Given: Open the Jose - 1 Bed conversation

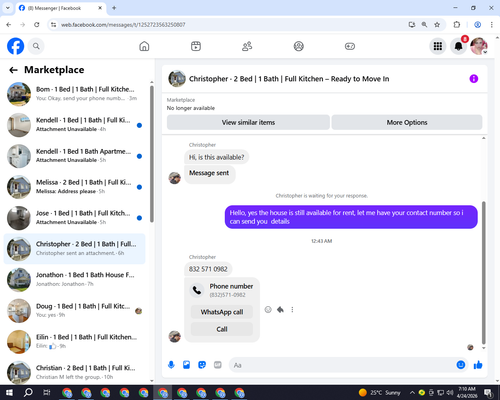Looking at the screenshot, I should [x=75, y=218].
